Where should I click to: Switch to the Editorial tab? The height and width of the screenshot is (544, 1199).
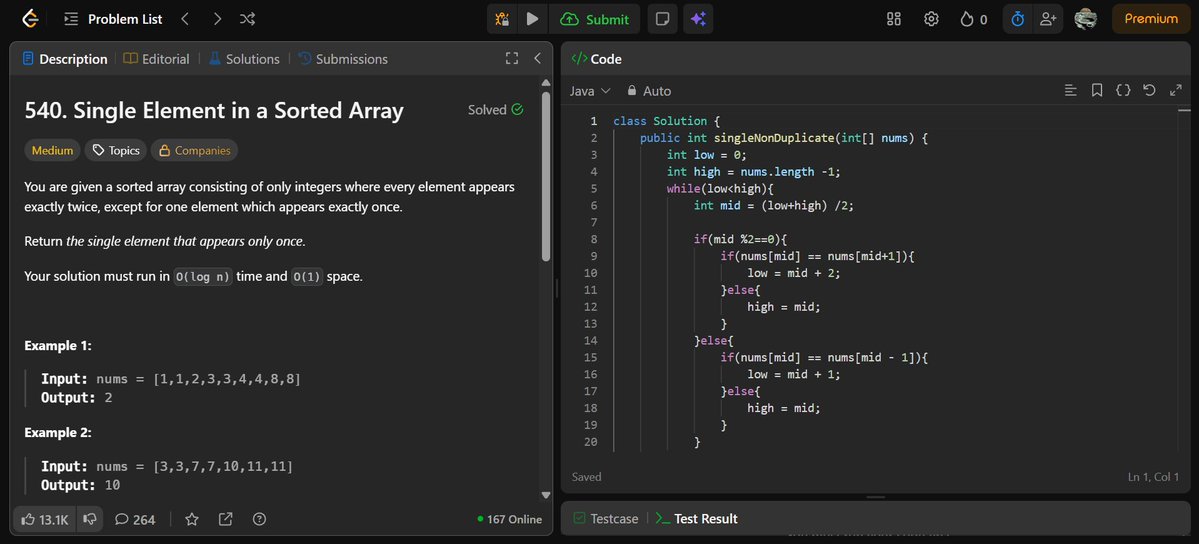[x=157, y=59]
